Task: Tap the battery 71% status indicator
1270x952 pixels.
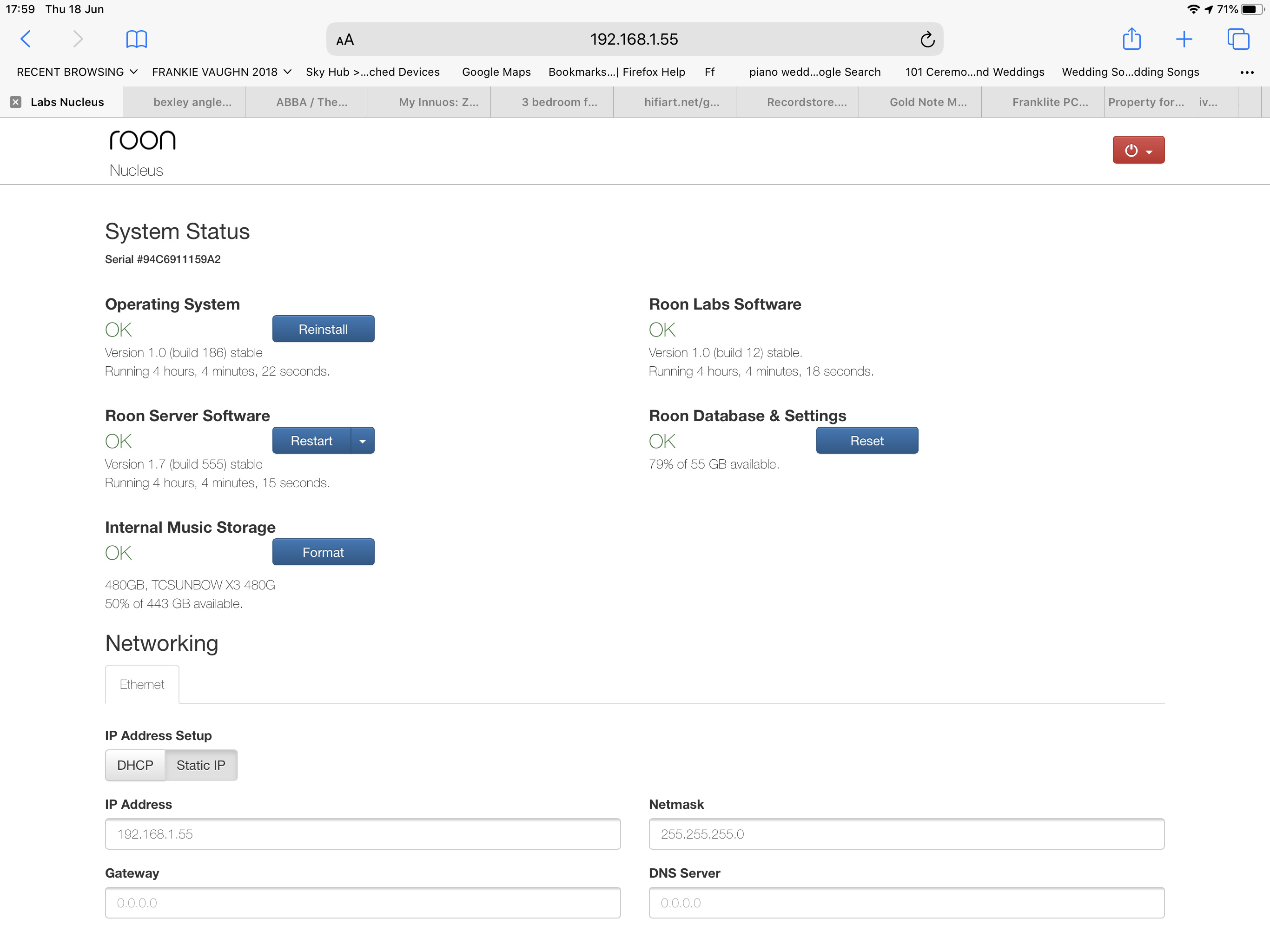Action: 1240,9
